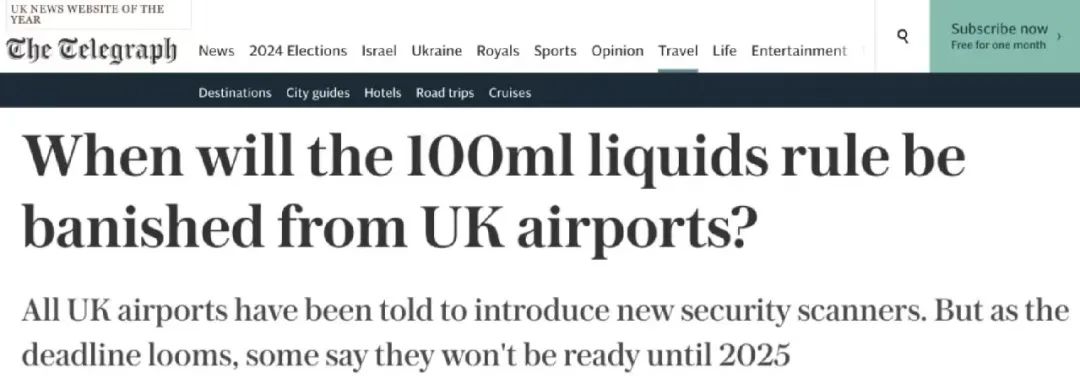The height and width of the screenshot is (384, 1080).
Task: Click Subscribe now free for one month
Action: (x=1004, y=36)
